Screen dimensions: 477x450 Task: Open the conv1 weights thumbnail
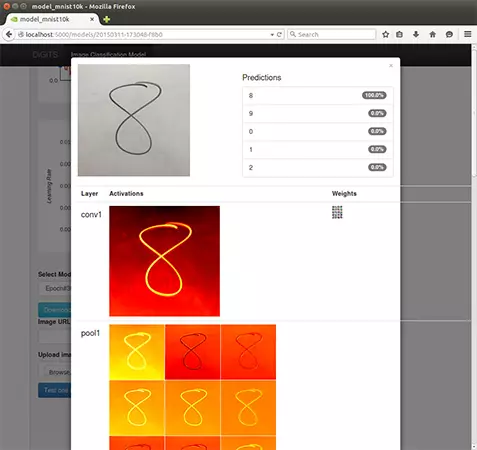click(337, 212)
